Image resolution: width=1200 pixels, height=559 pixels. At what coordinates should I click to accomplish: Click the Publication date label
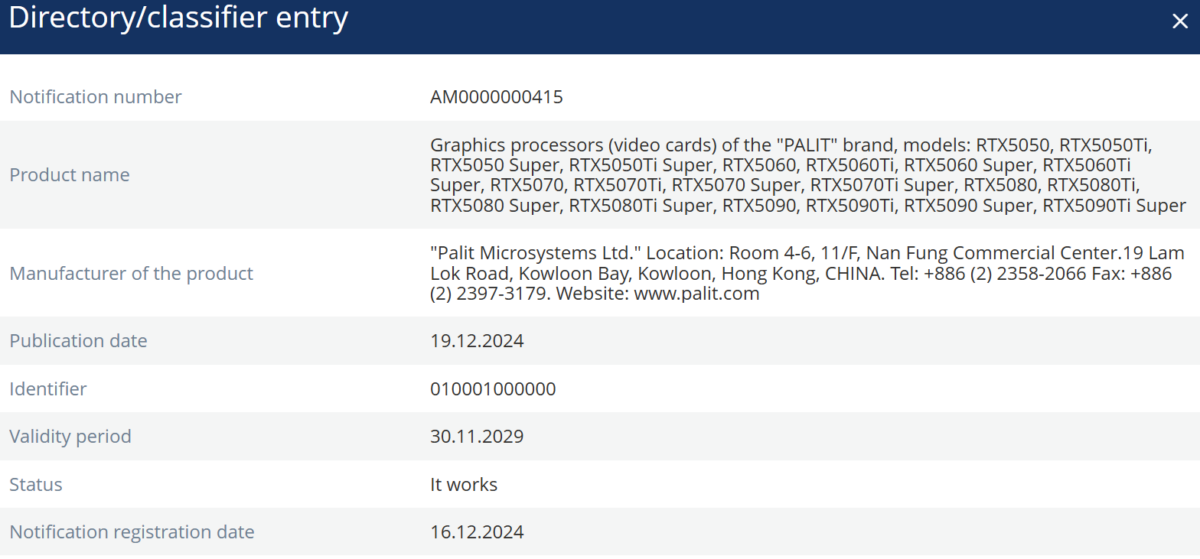coord(78,341)
